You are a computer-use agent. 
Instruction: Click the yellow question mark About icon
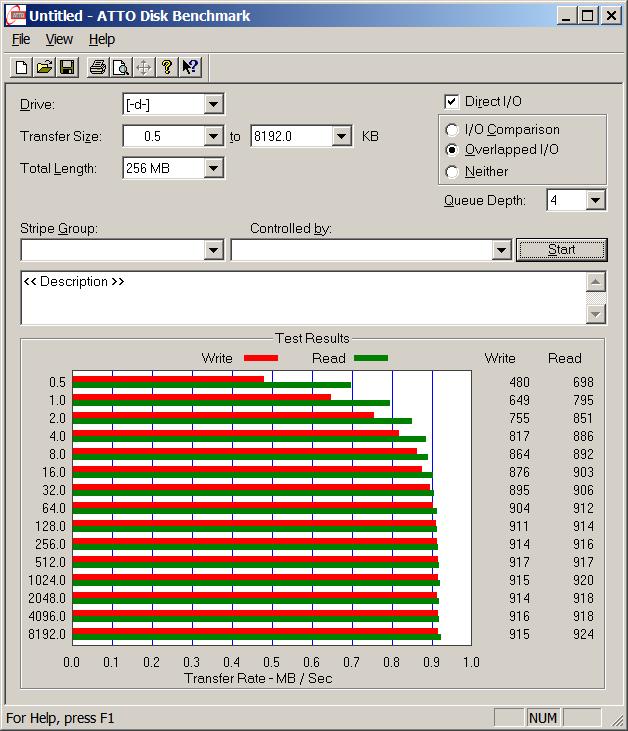tap(167, 67)
